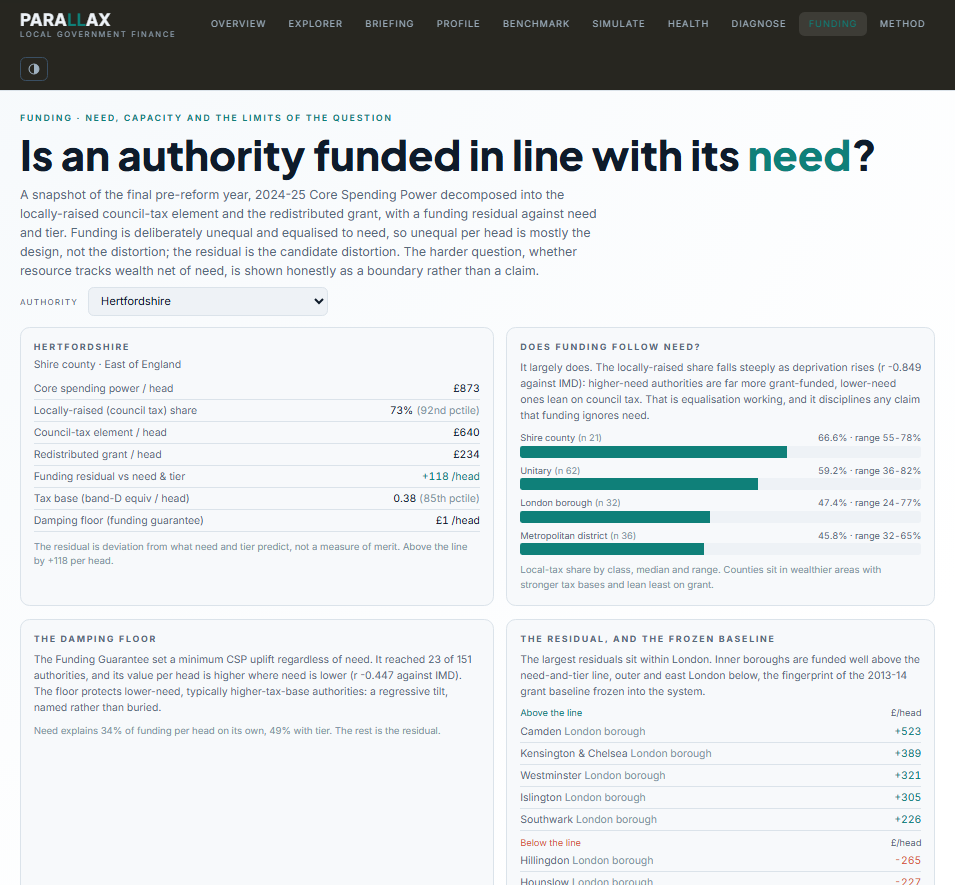Go to the Explorer tab

click(315, 24)
